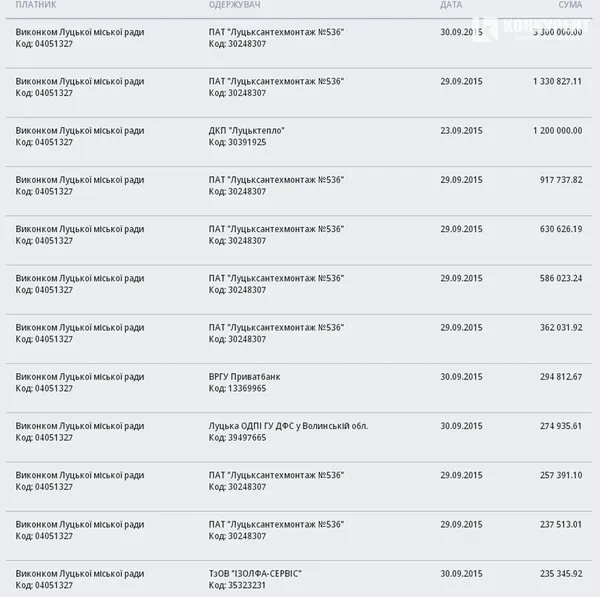Screen dimensions: 600x597
Task: Select the 257 391.10 payment row
Action: pos(299,486)
